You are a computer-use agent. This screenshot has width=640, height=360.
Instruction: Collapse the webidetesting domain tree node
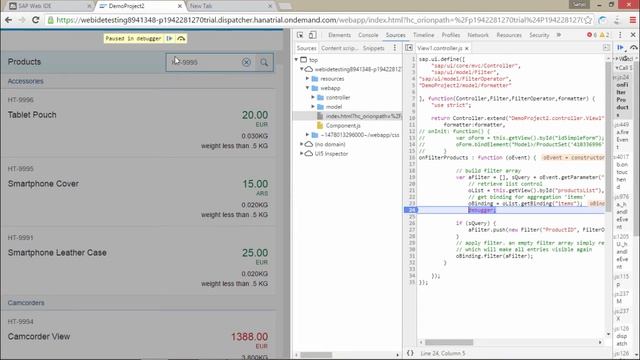(x=302, y=69)
